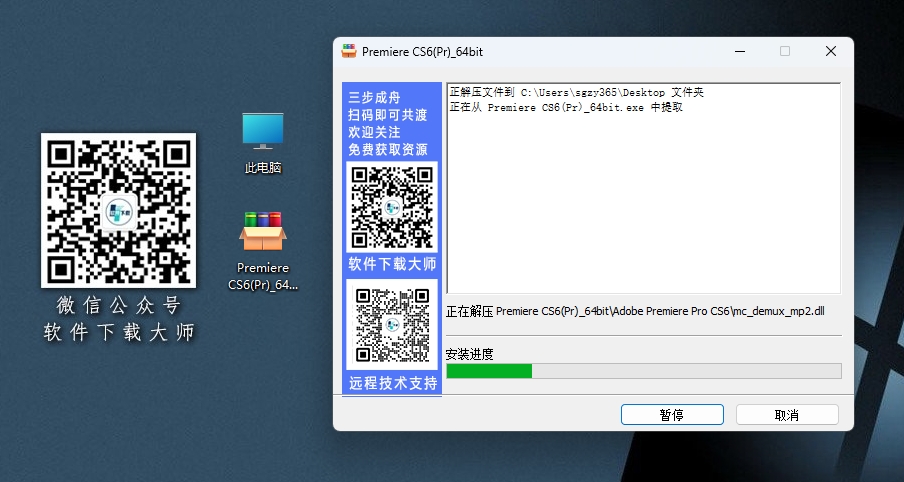
Task: Click the 远程技术支持 label
Action: coord(392,383)
